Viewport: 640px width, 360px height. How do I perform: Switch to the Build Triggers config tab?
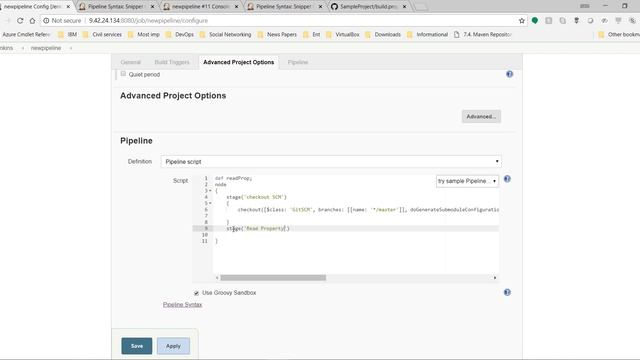[x=172, y=62]
